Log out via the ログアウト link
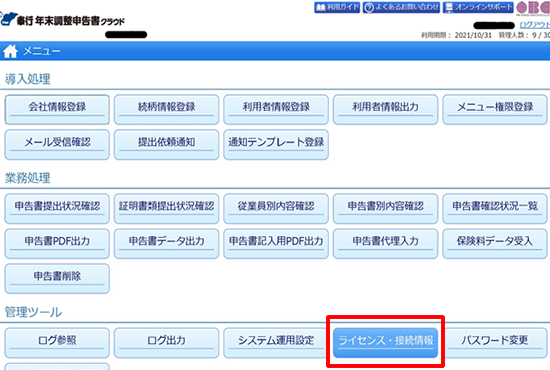The height and width of the screenshot is (370, 550). (534, 25)
